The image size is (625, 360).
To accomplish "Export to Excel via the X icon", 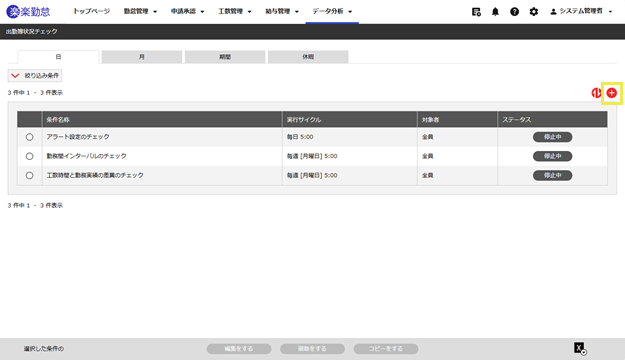I will pyautogui.click(x=580, y=348).
